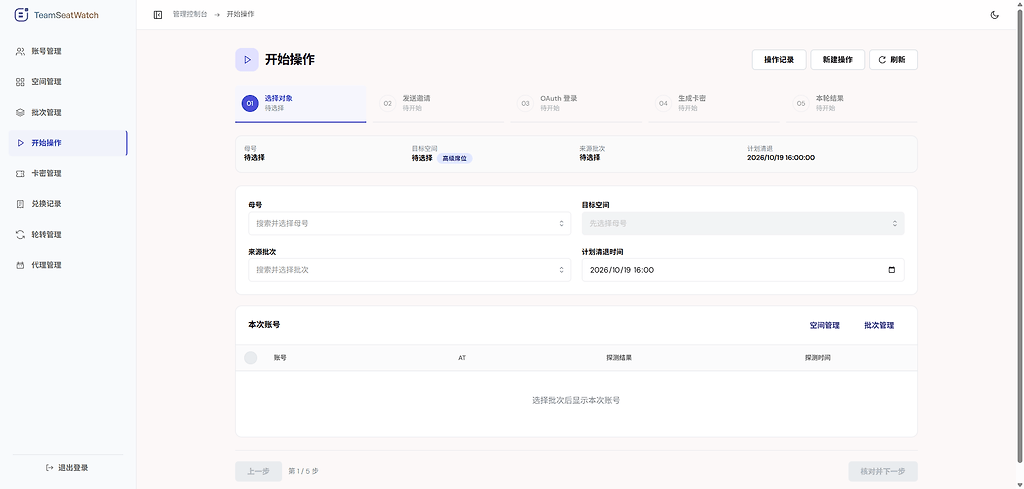The height and width of the screenshot is (489, 1024).
Task: Click the TeamSeatWatch logo icon
Action: click(x=22, y=14)
